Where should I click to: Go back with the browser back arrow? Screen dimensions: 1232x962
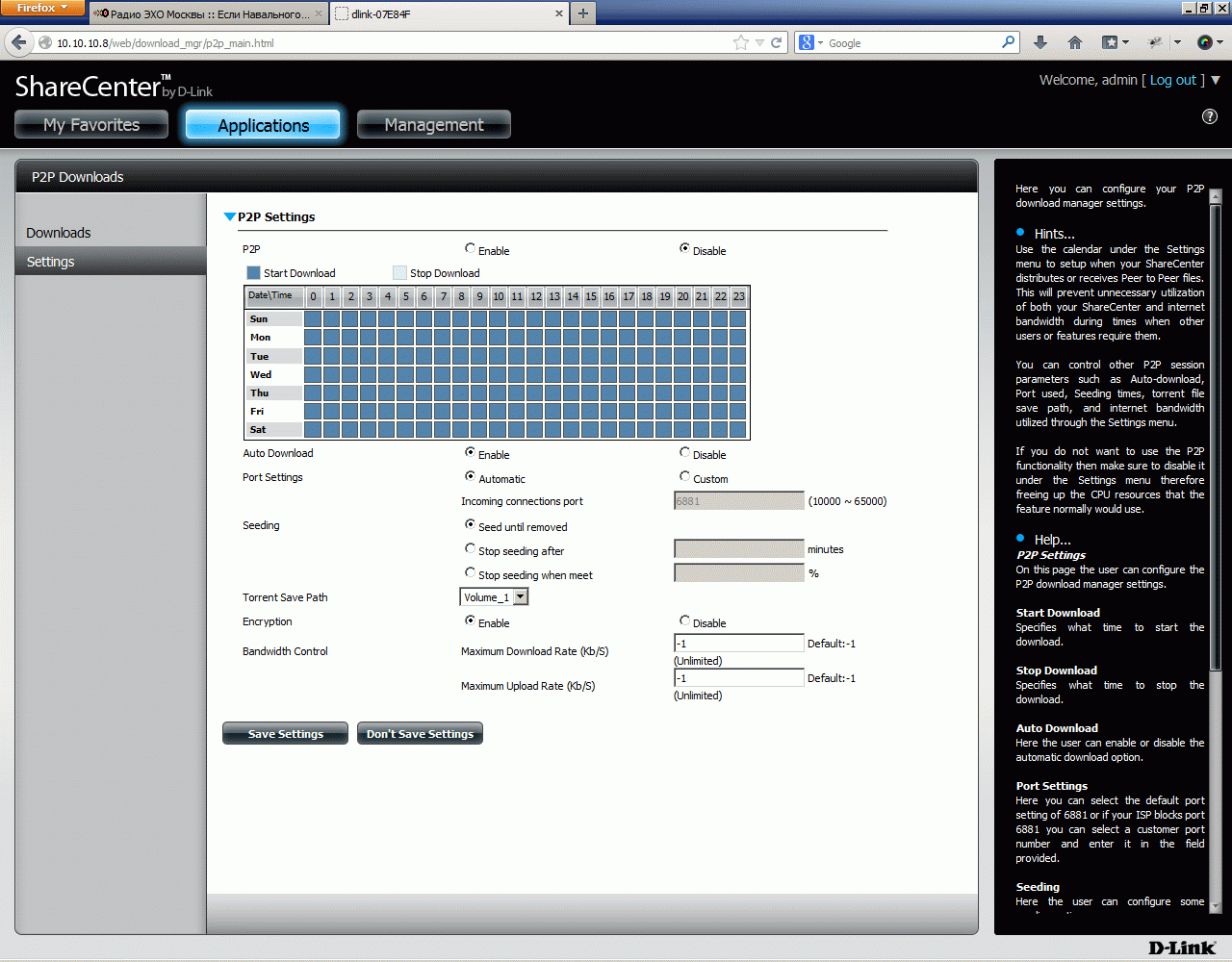(x=18, y=42)
